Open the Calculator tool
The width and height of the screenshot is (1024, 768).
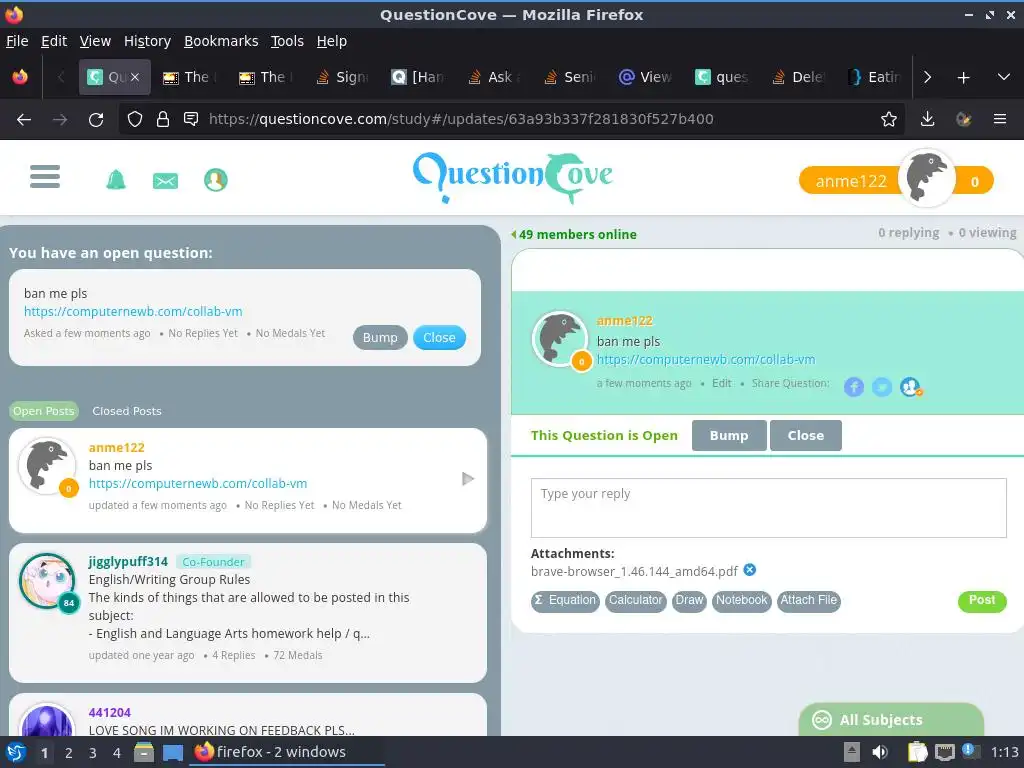coord(635,600)
